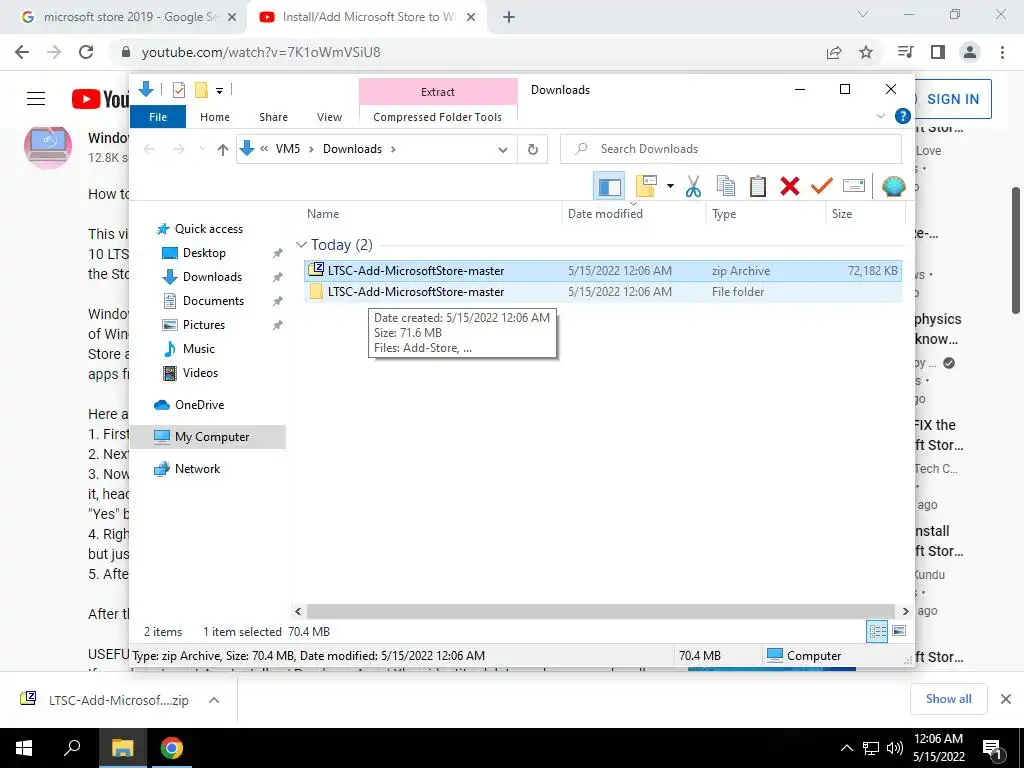Click the orange checkmark icon in toolbar
The height and width of the screenshot is (768, 1024).
click(822, 186)
